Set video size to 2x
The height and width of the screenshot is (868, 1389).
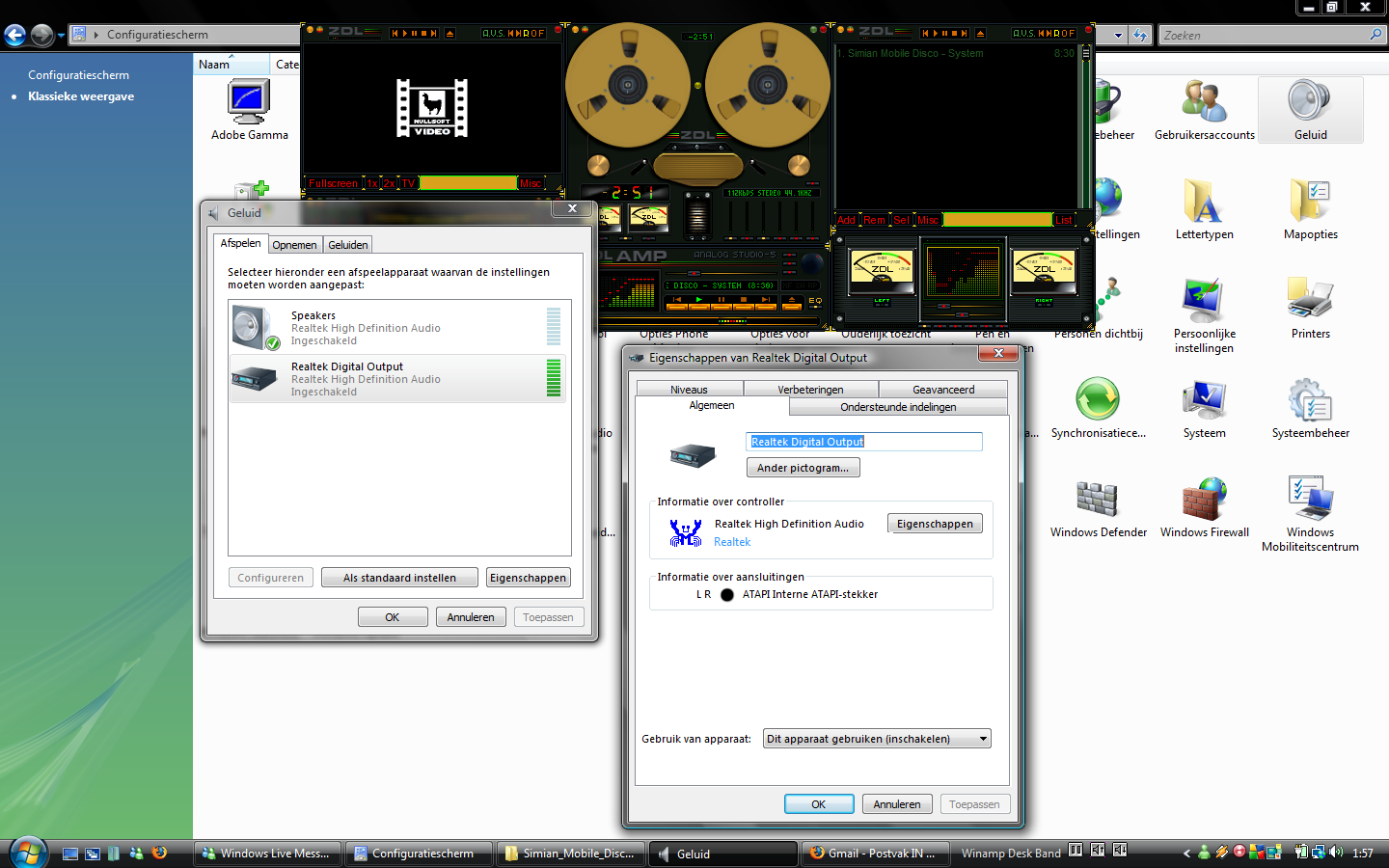[x=390, y=183]
